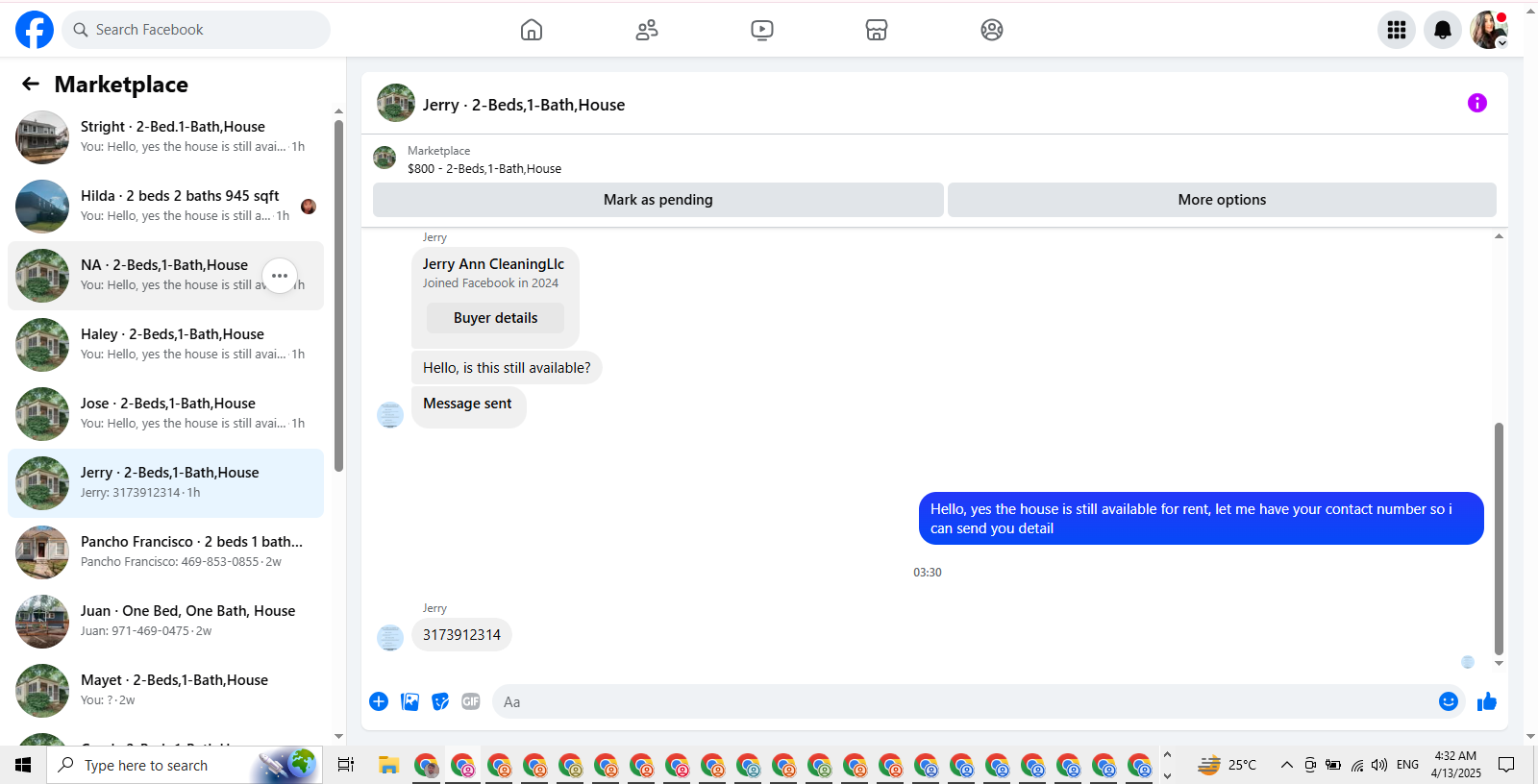Click Mark as pending button
This screenshot has width=1538, height=784.
click(x=658, y=200)
